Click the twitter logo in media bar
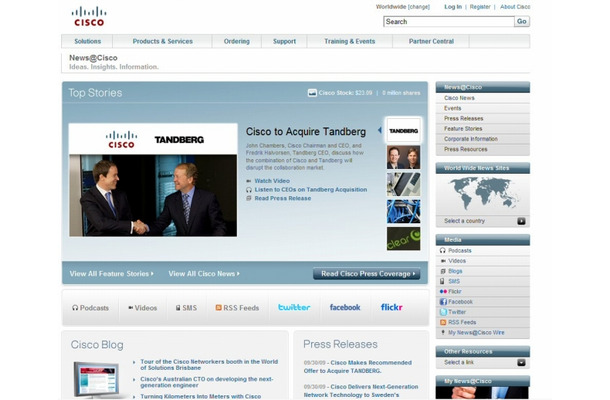Viewport: 610px width, 400px height. click(x=294, y=307)
